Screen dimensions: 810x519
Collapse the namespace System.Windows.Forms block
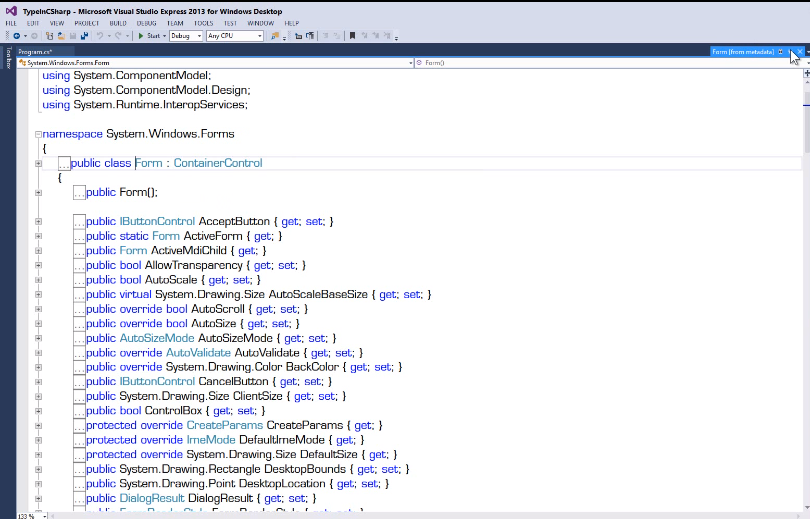38,134
